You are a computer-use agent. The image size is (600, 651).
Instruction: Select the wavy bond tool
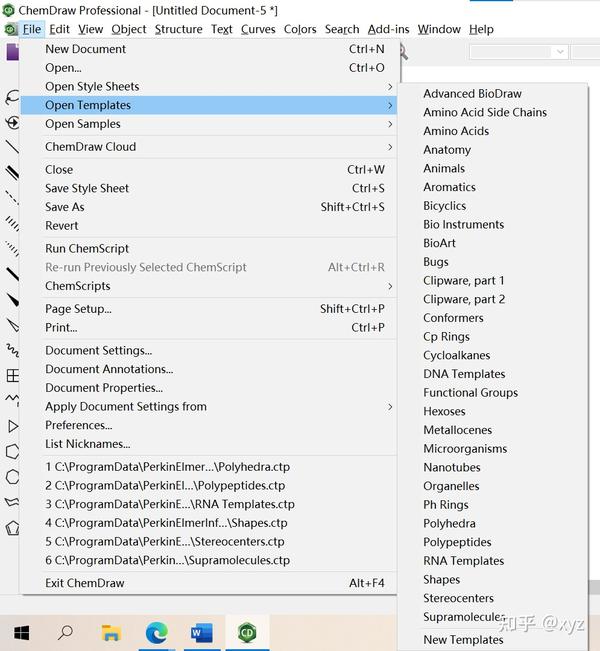12,351
